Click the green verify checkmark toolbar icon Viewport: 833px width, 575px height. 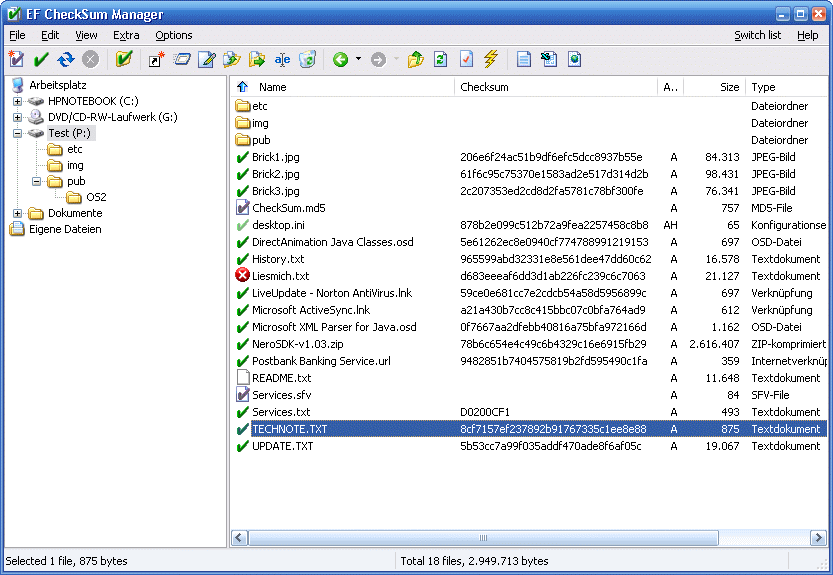coord(41,59)
